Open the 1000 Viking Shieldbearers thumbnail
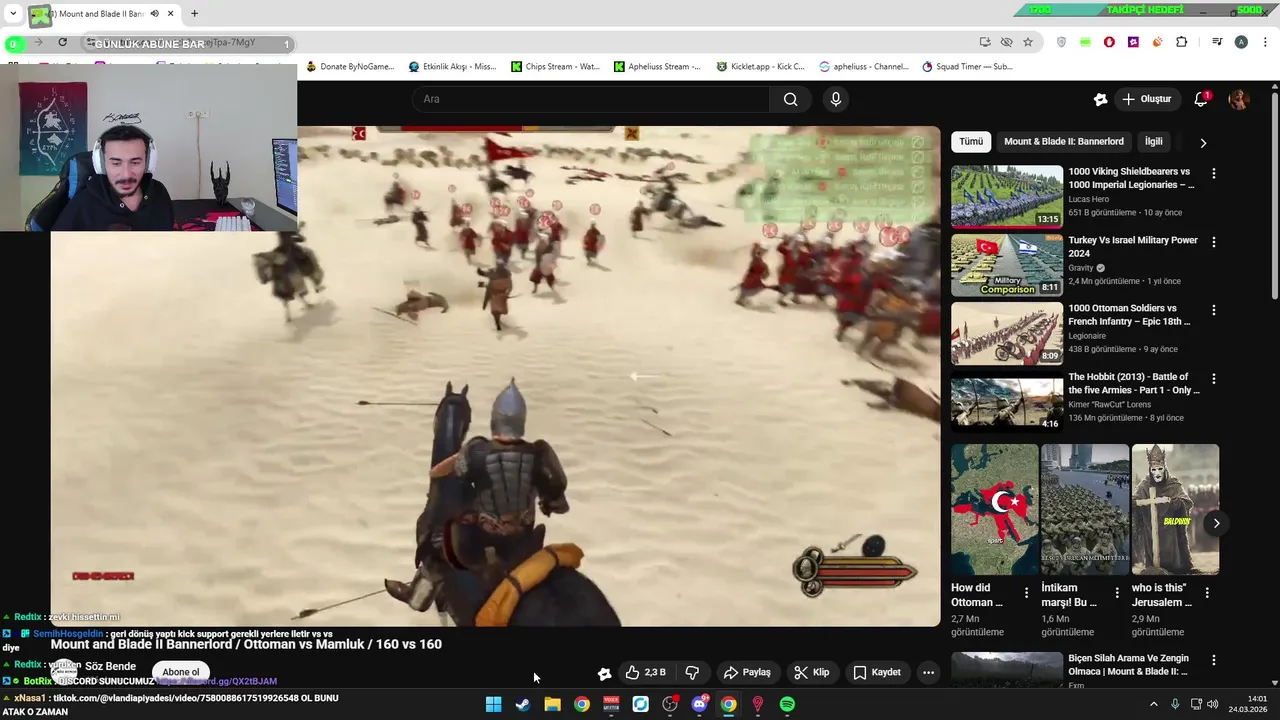The image size is (1280, 720). click(x=1007, y=197)
